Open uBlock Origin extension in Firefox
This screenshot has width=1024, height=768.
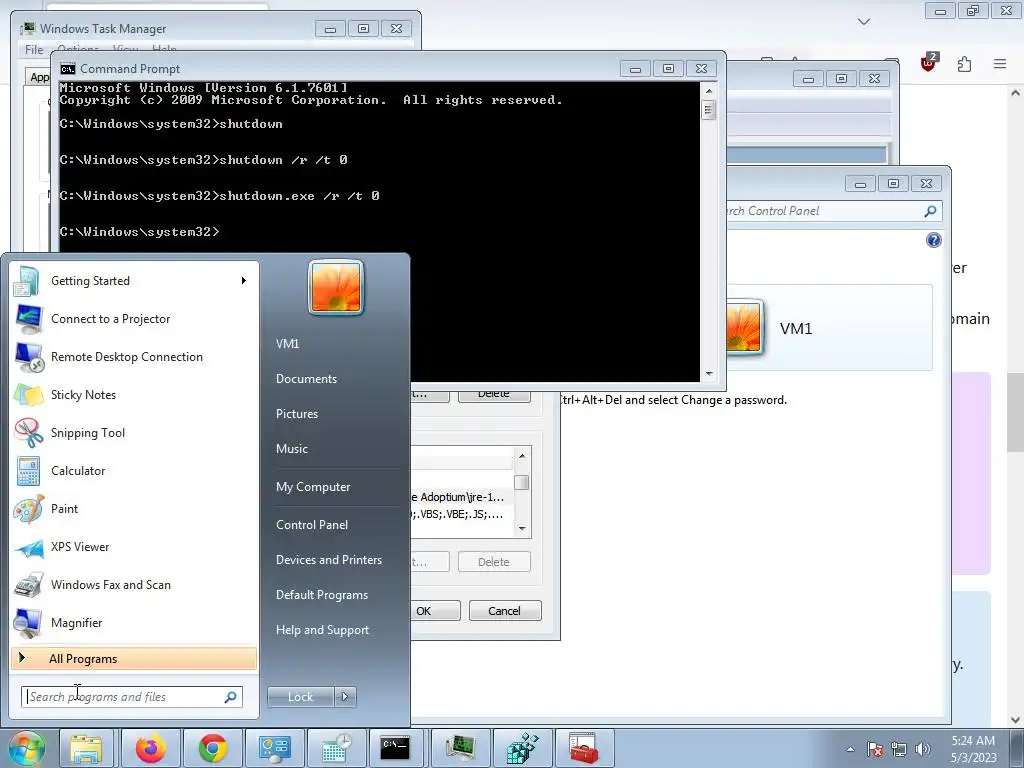click(928, 63)
